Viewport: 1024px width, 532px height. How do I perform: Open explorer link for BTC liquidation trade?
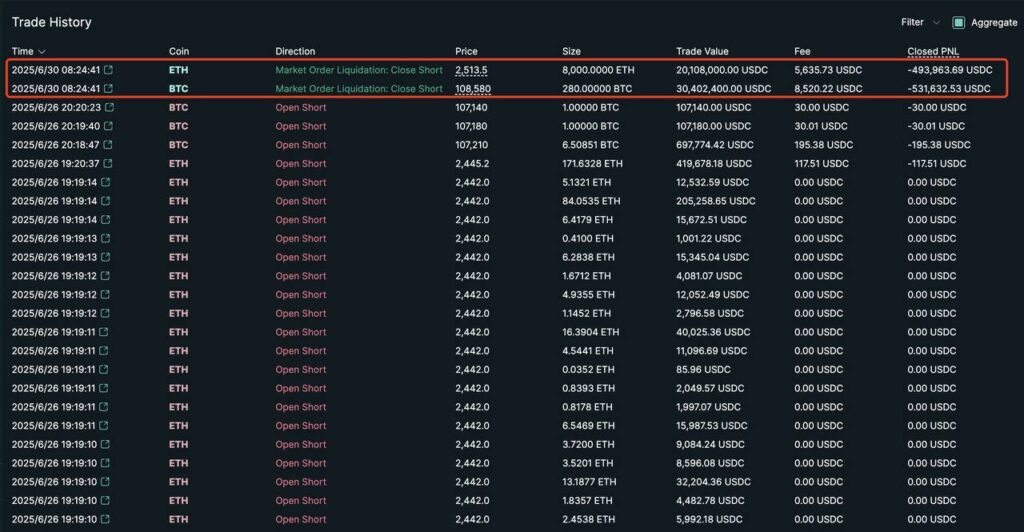tap(108, 89)
